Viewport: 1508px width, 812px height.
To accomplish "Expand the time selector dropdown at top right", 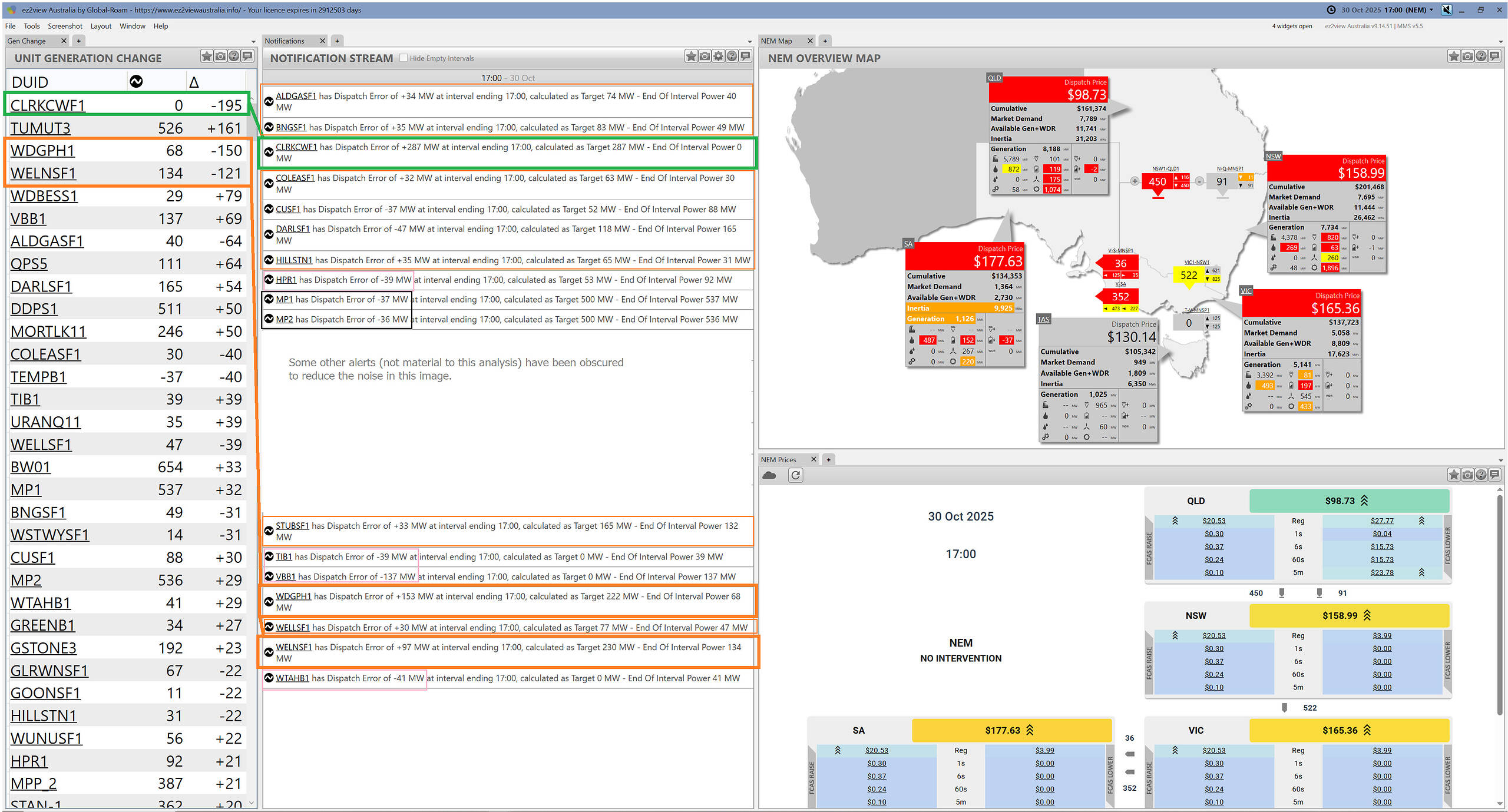I will pos(1431,10).
